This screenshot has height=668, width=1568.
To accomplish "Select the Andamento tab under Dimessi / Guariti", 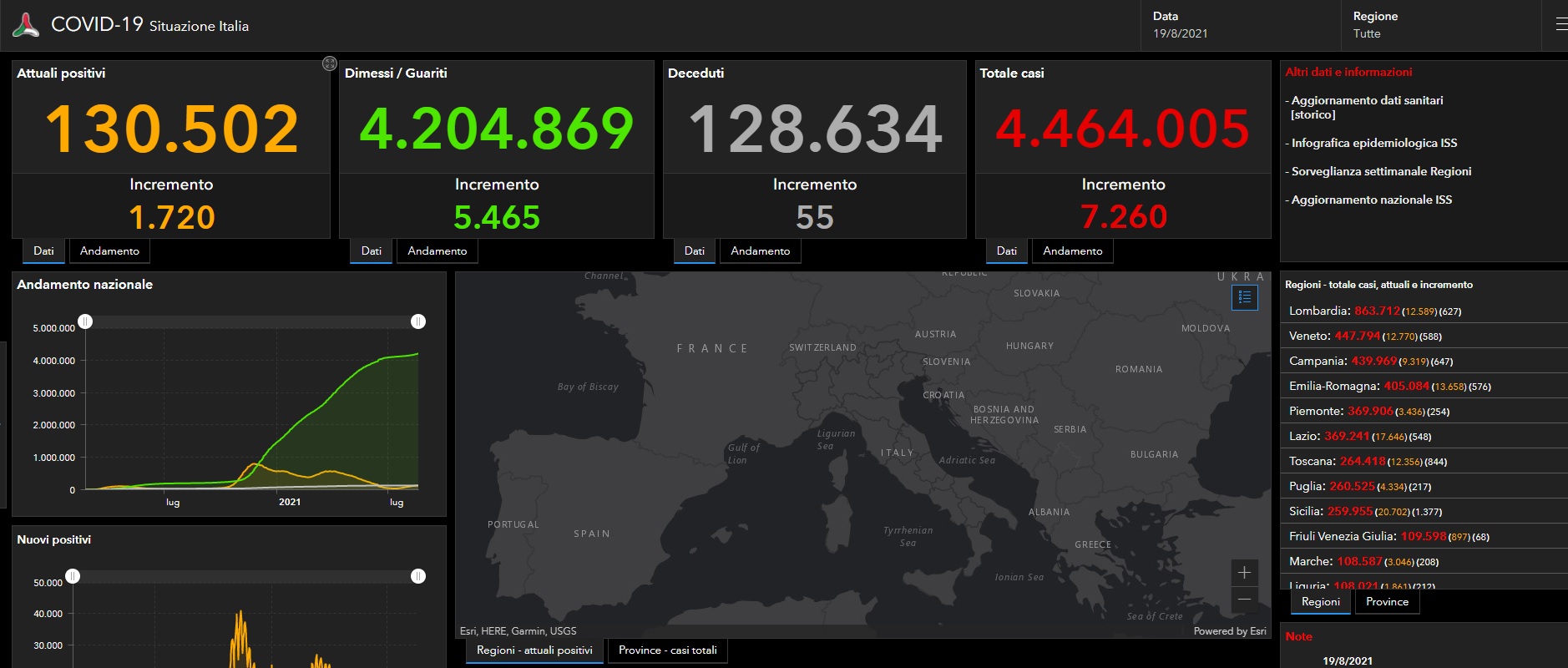I will point(437,251).
